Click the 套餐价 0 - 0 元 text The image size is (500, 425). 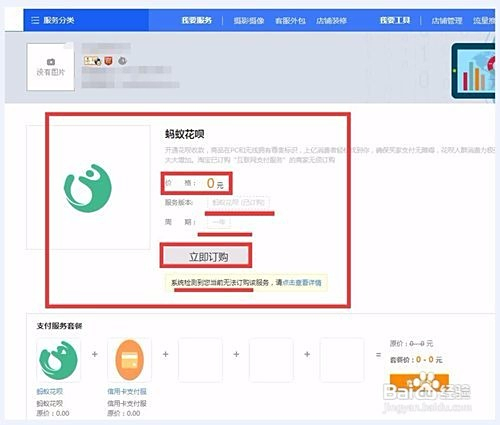416,360
